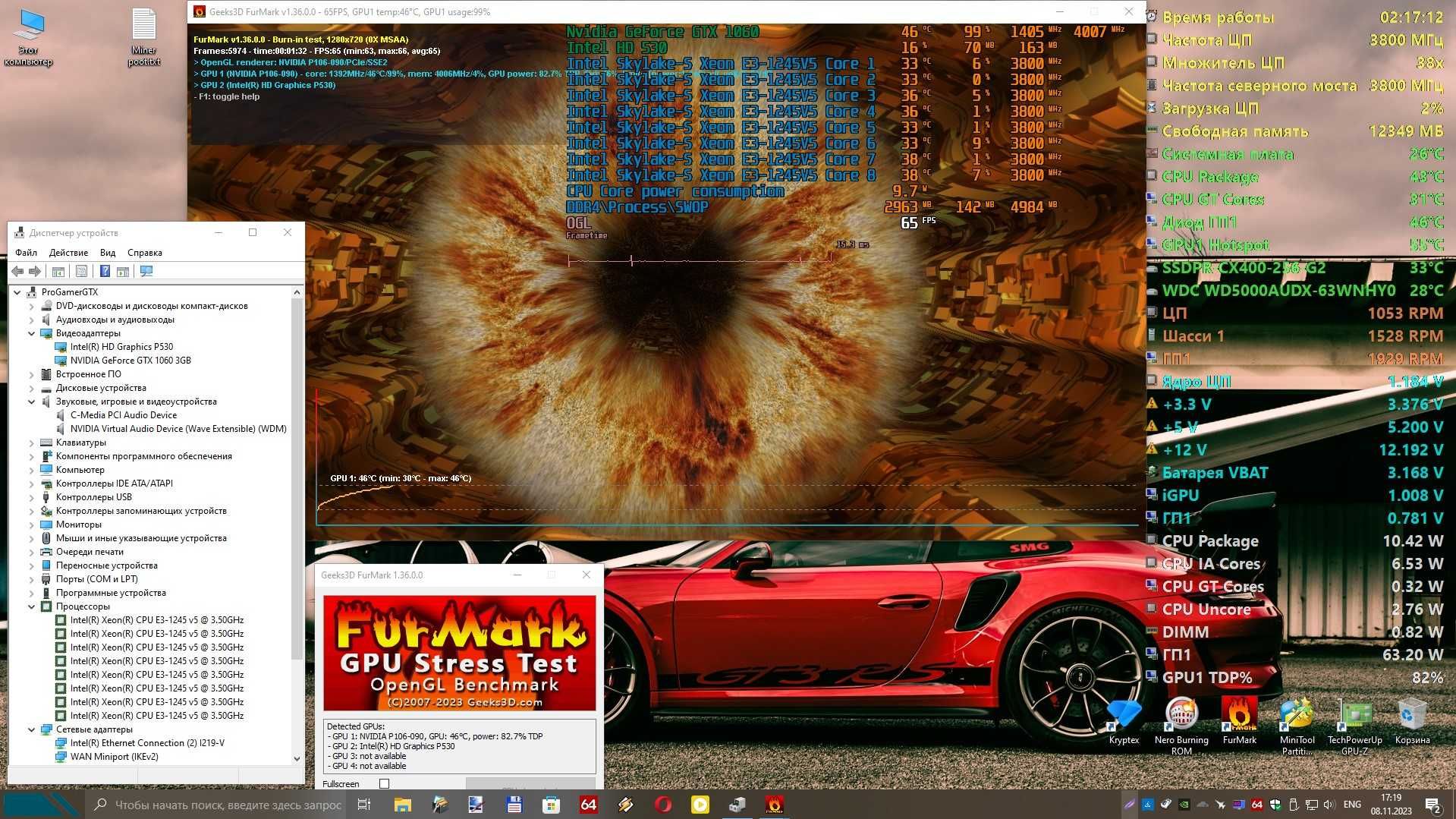Collapse the Видеоадаптеры node
This screenshot has width=1456, height=819.
click(x=32, y=333)
